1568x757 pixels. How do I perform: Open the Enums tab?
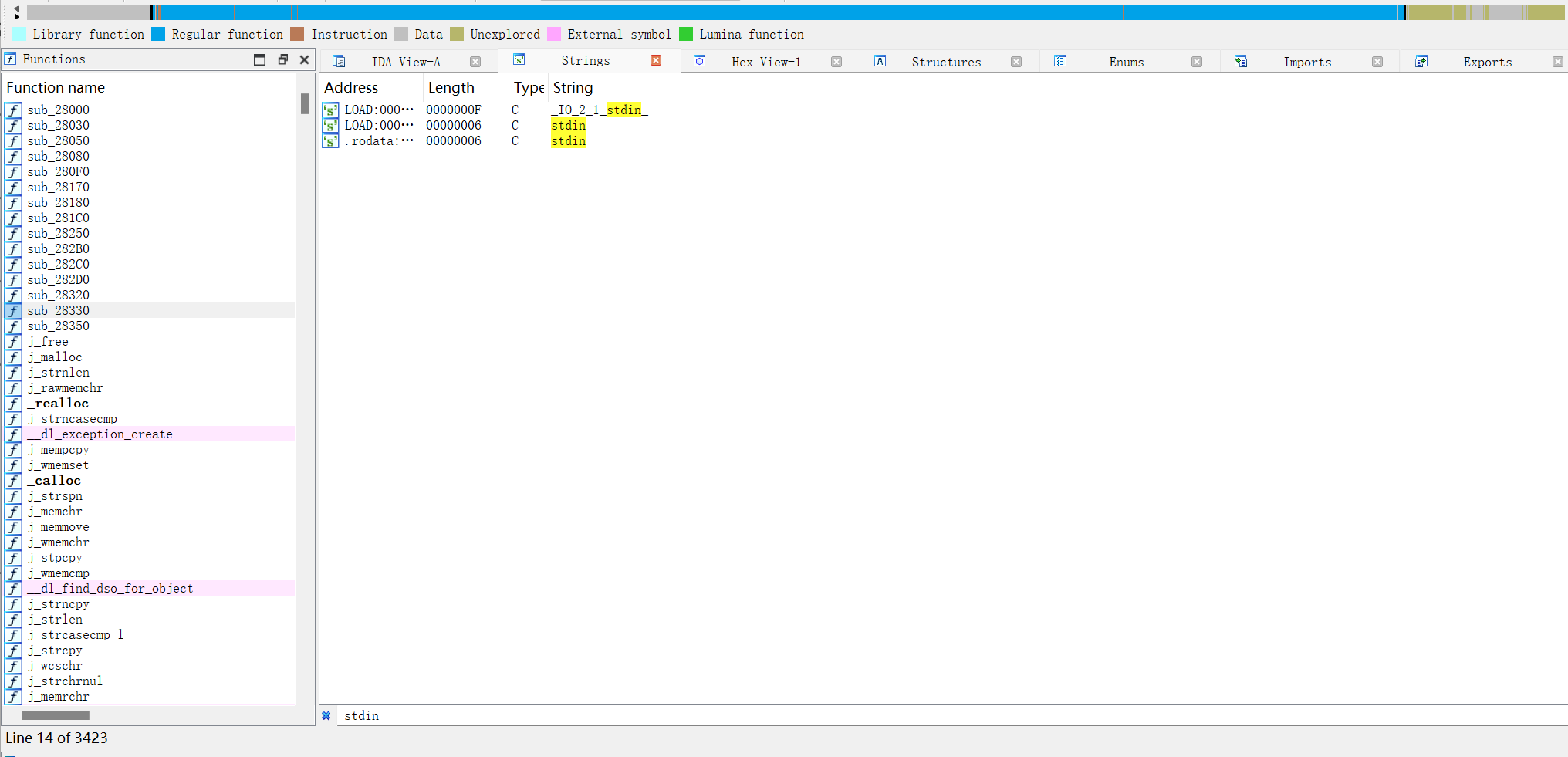pyautogui.click(x=1126, y=62)
